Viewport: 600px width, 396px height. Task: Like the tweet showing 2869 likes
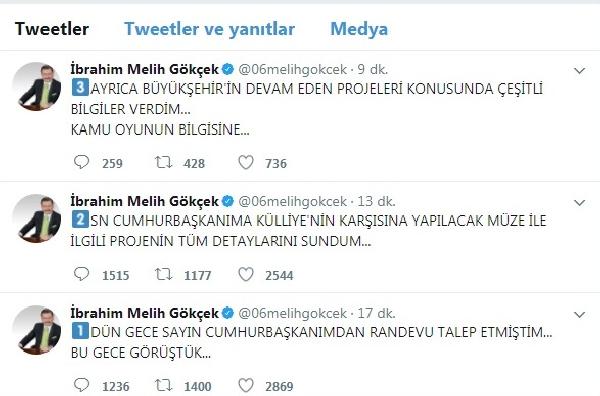246,385
